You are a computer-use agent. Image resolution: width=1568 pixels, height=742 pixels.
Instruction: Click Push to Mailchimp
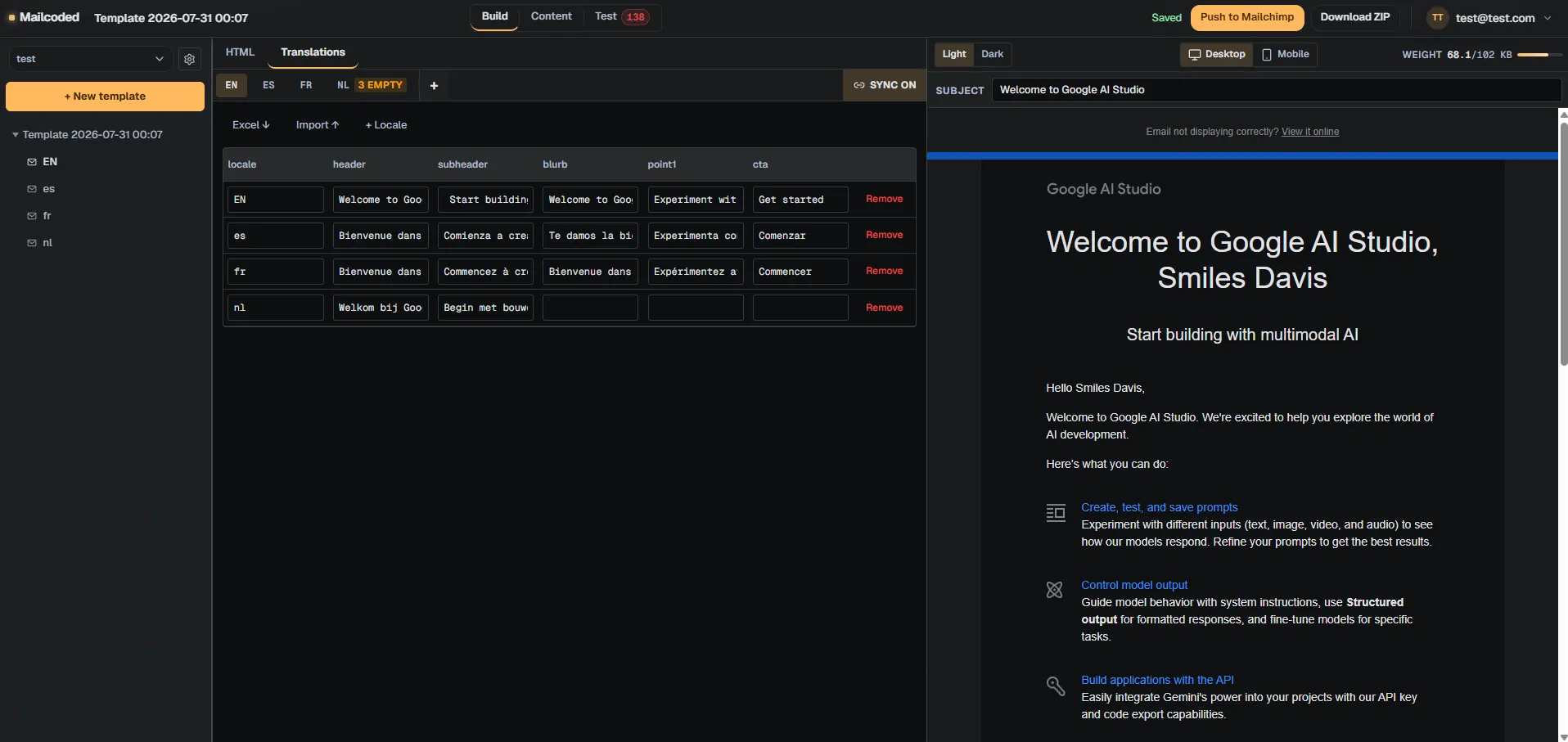point(1247,17)
